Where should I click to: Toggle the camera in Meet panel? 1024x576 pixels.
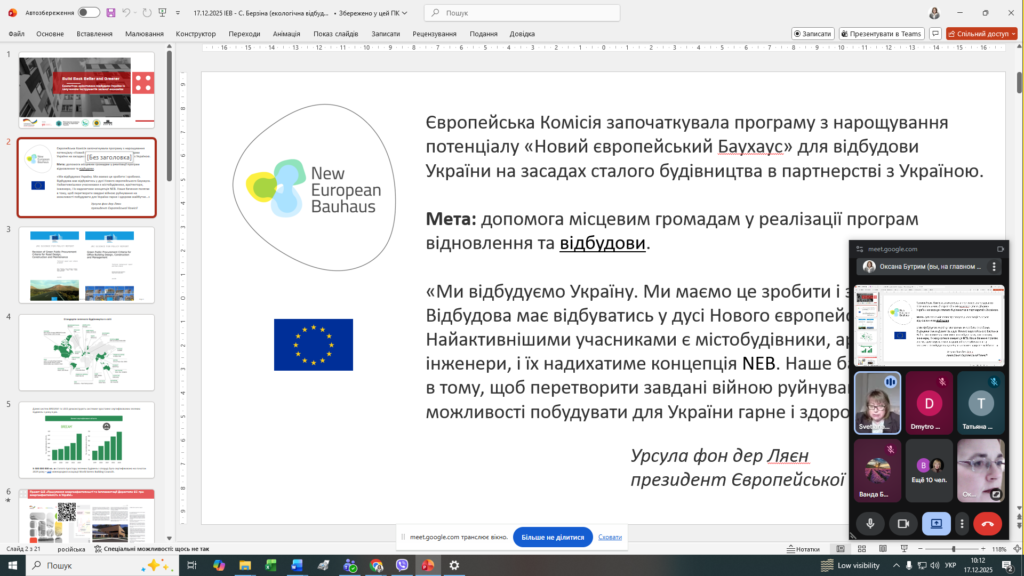pyautogui.click(x=903, y=523)
